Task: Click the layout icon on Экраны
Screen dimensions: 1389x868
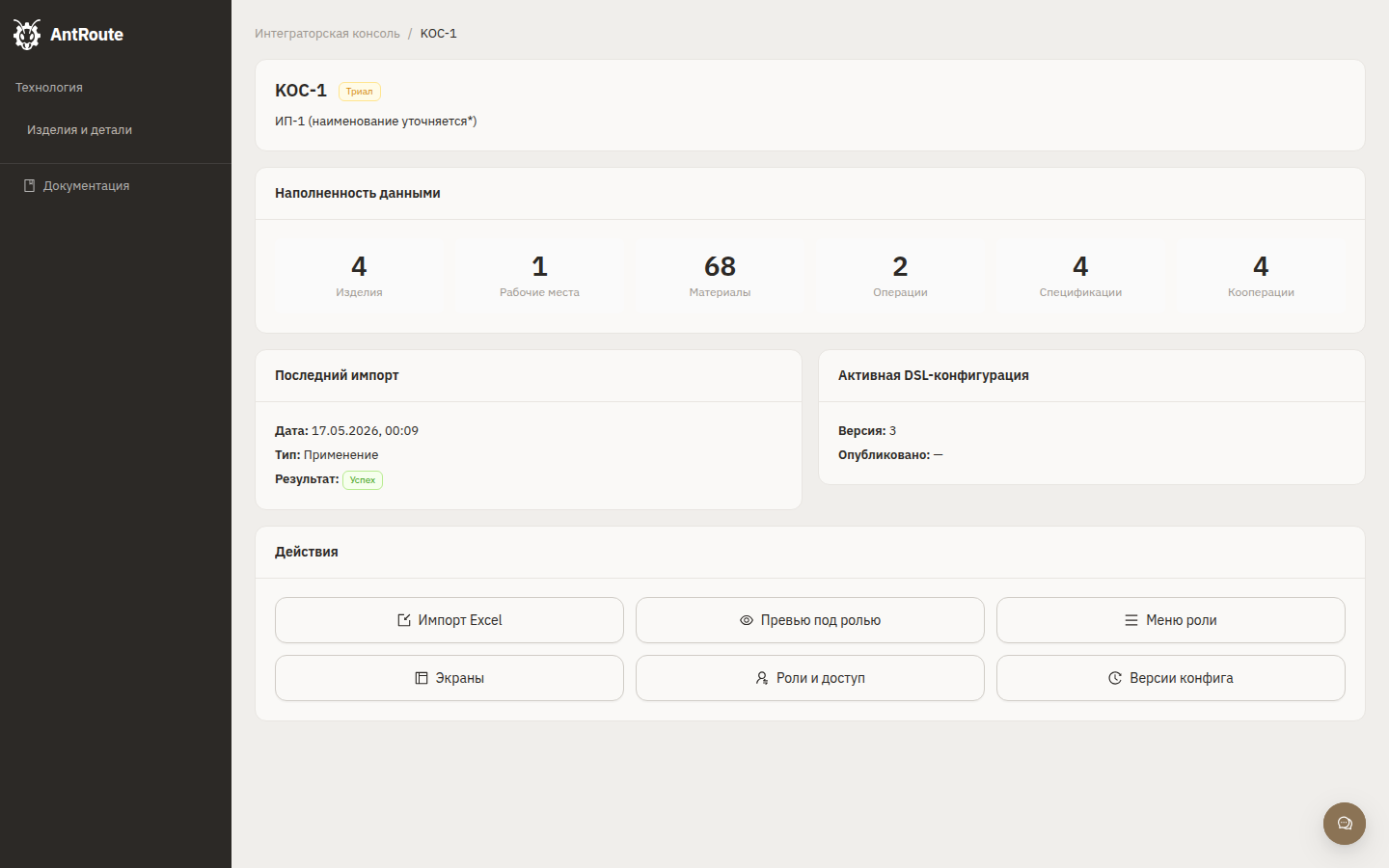Action: point(422,678)
